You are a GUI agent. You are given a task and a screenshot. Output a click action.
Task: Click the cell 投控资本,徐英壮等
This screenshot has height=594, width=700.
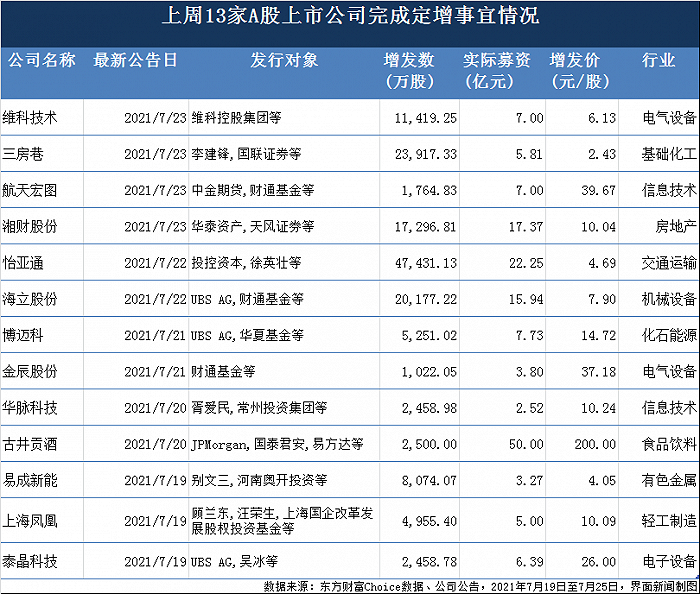coord(246,263)
